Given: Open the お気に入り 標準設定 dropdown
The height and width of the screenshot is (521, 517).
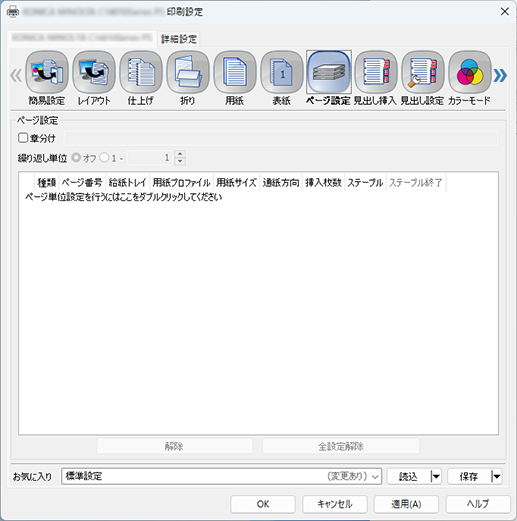Looking at the screenshot, I should (221, 476).
